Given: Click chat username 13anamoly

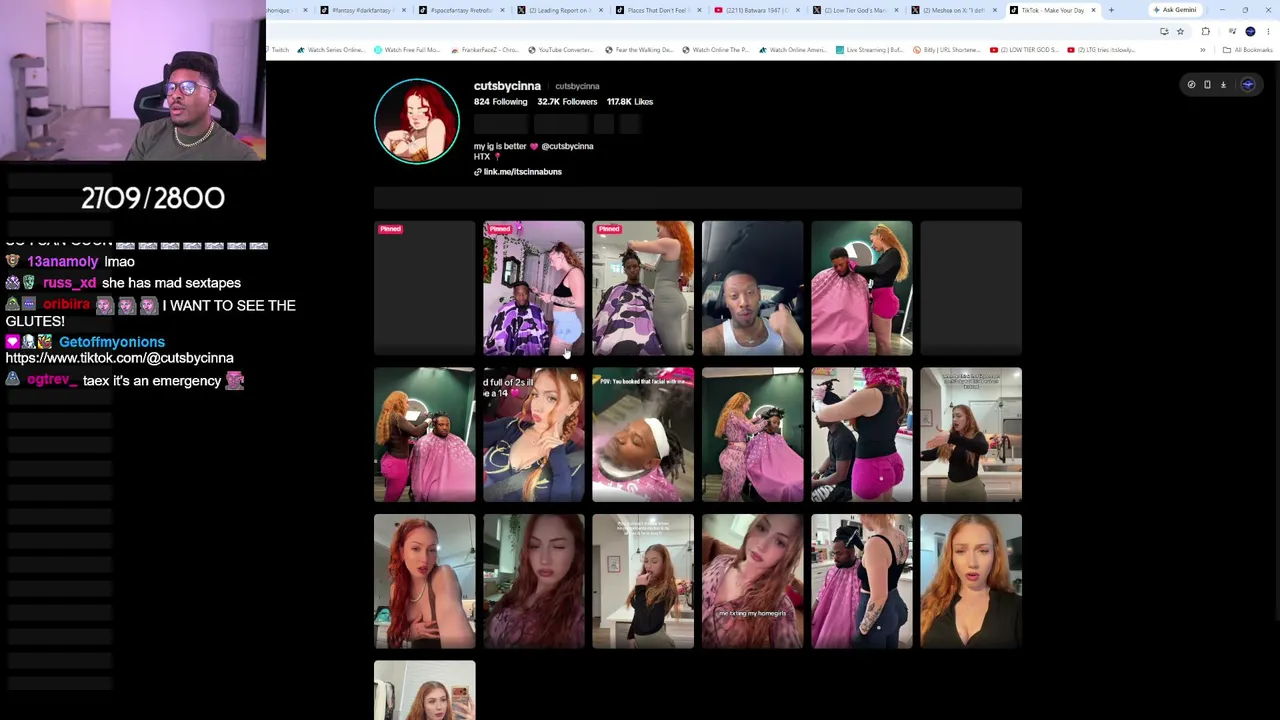Looking at the screenshot, I should pos(62,262).
